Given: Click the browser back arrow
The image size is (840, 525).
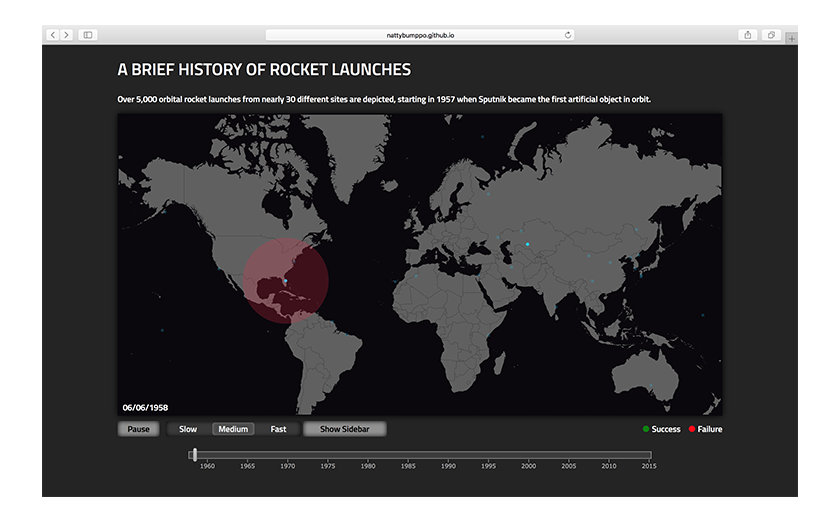Looking at the screenshot, I should 53,35.
